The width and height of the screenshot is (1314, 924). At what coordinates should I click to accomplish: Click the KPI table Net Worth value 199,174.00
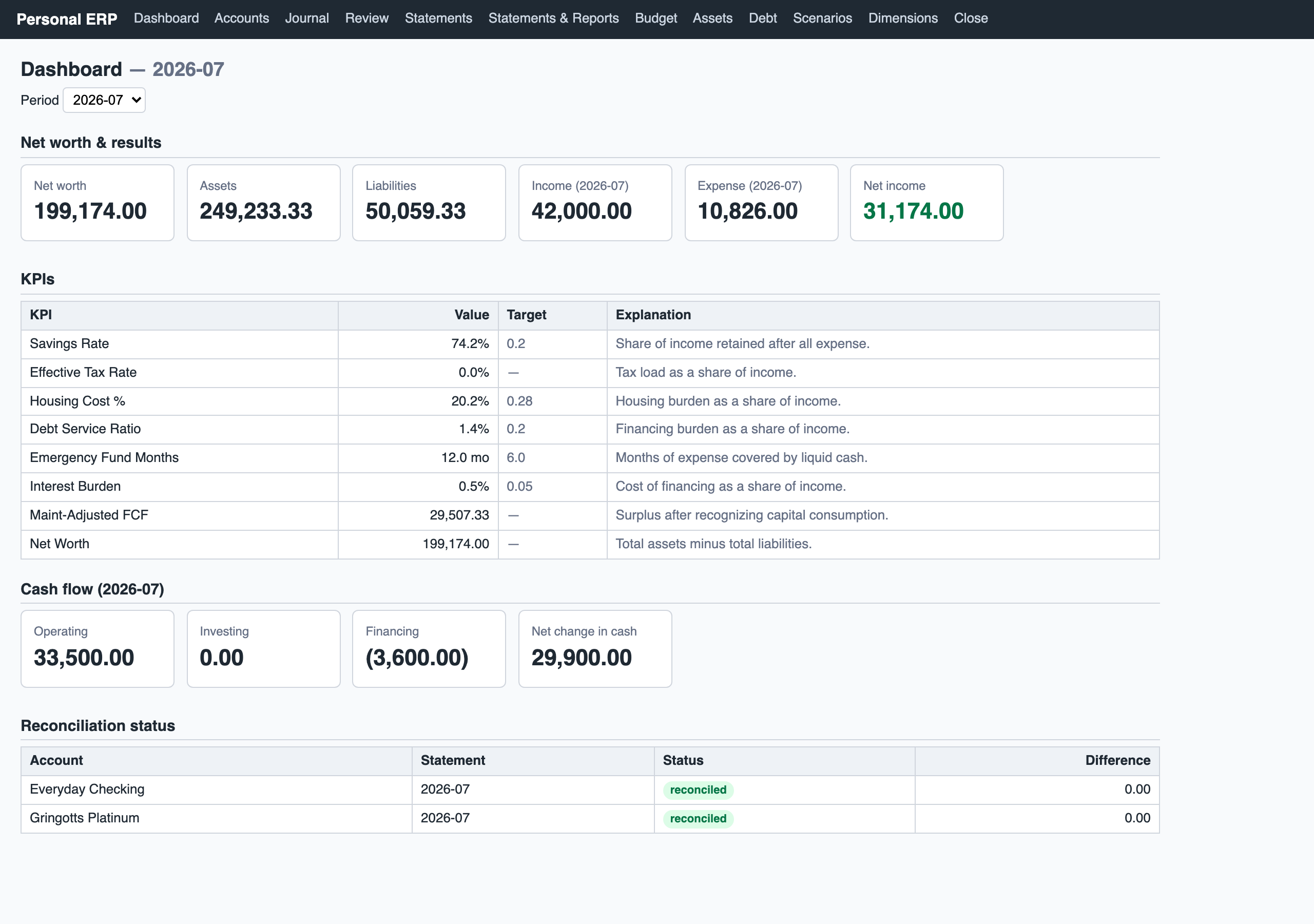point(456,544)
